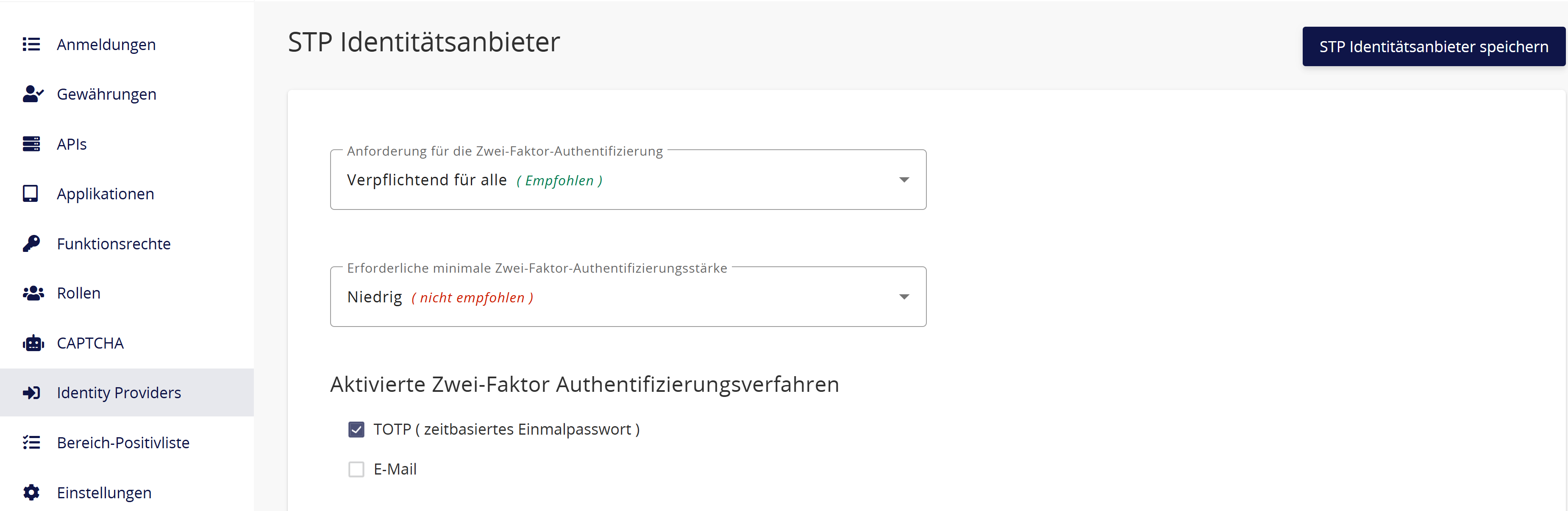Save with STP Identitätsanbieter speichern button
The height and width of the screenshot is (511, 1568).
[x=1434, y=46]
